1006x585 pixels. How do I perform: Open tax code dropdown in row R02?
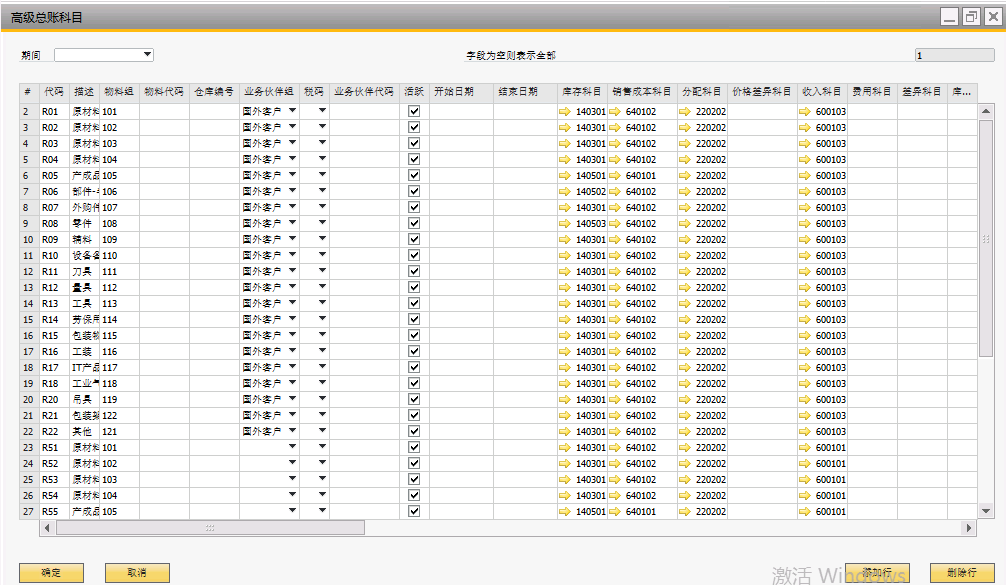tap(322, 127)
